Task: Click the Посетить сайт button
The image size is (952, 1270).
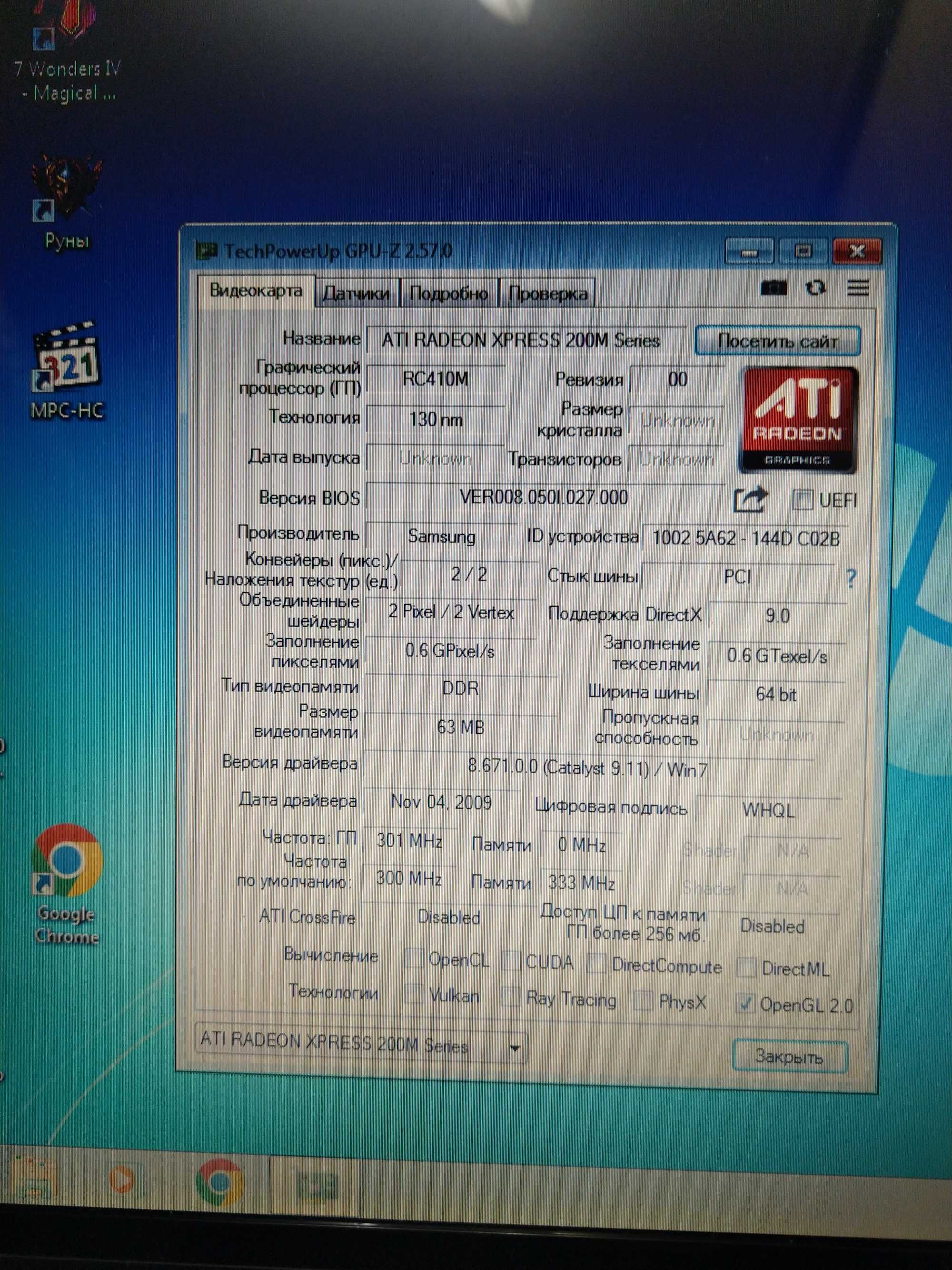Action: point(777,341)
